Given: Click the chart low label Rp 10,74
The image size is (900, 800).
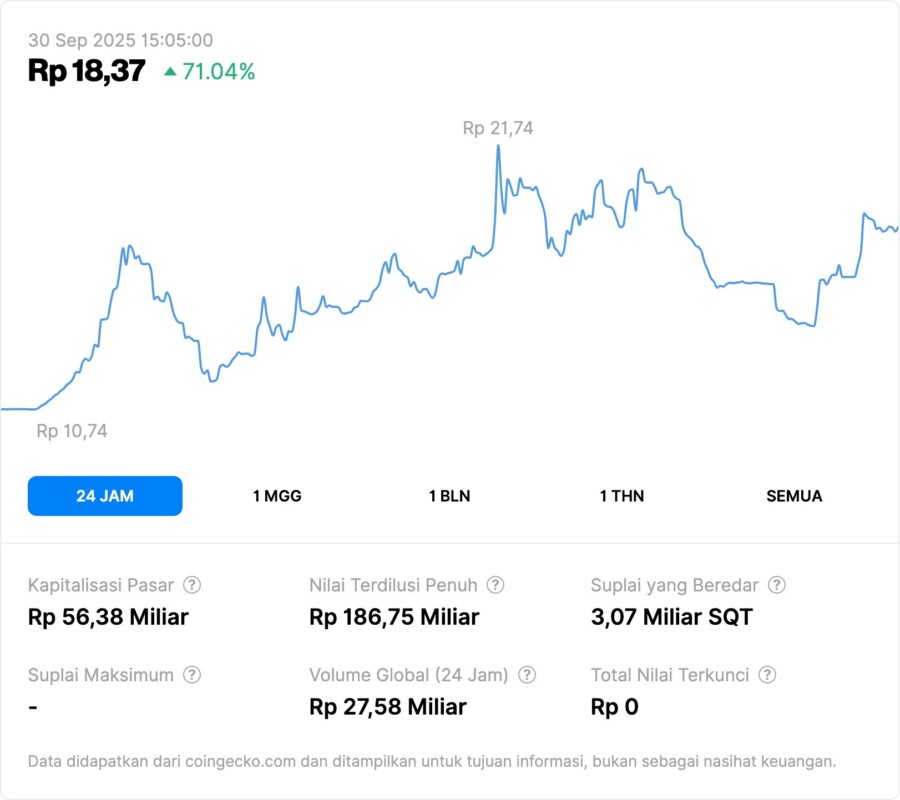Looking at the screenshot, I should 72,432.
